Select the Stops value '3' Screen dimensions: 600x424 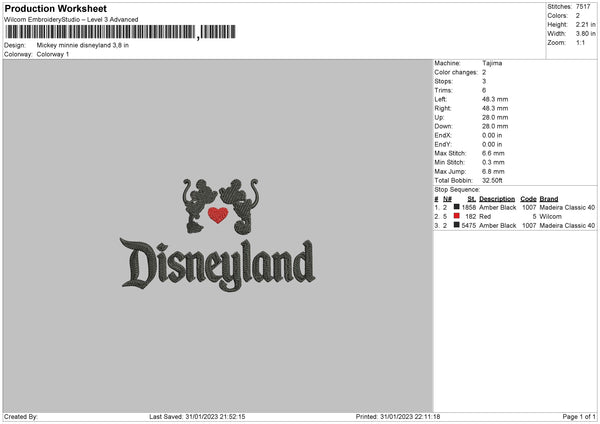[x=484, y=81]
